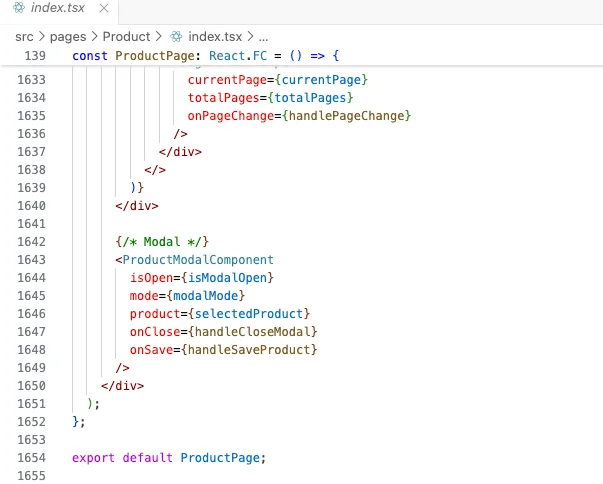The width and height of the screenshot is (603, 484).
Task: Click the Modal comment text
Action: [x=162, y=242]
